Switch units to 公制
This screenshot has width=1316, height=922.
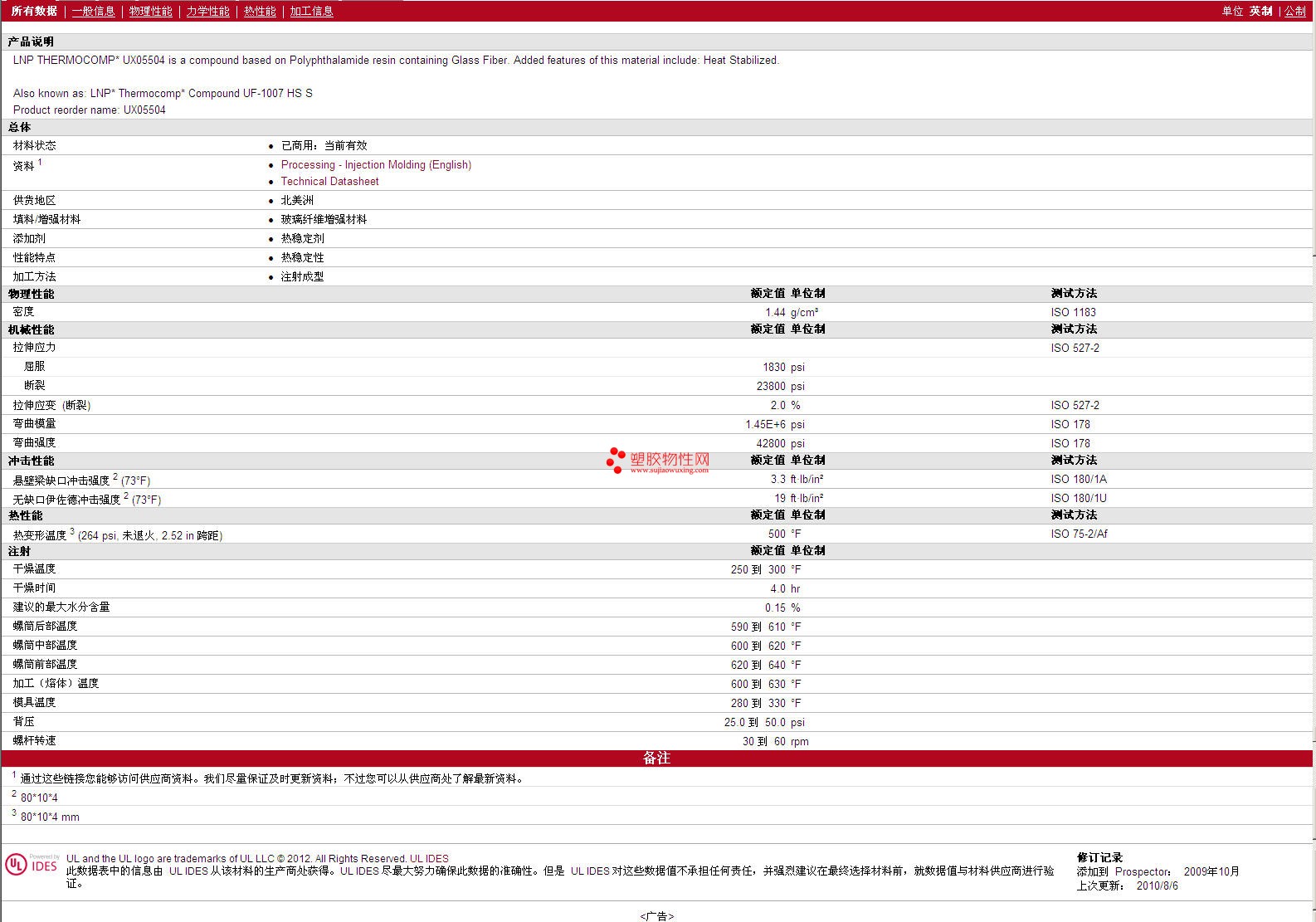pos(1295,11)
